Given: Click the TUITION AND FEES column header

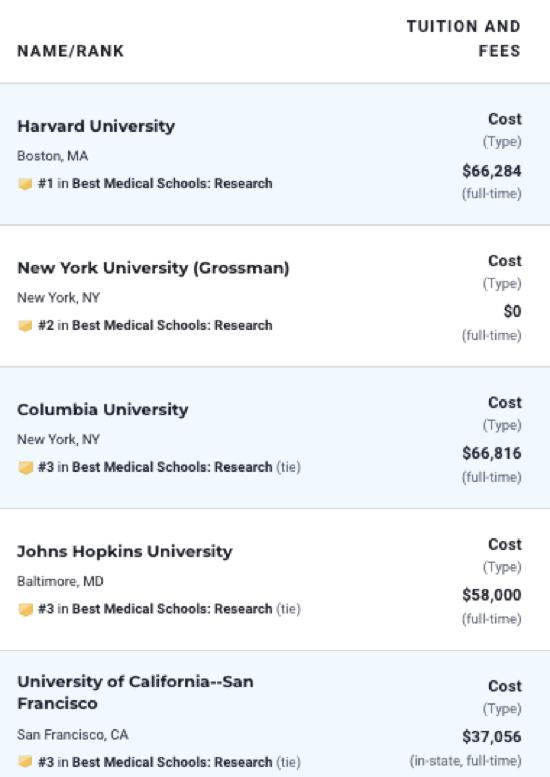Looking at the screenshot, I should (464, 39).
